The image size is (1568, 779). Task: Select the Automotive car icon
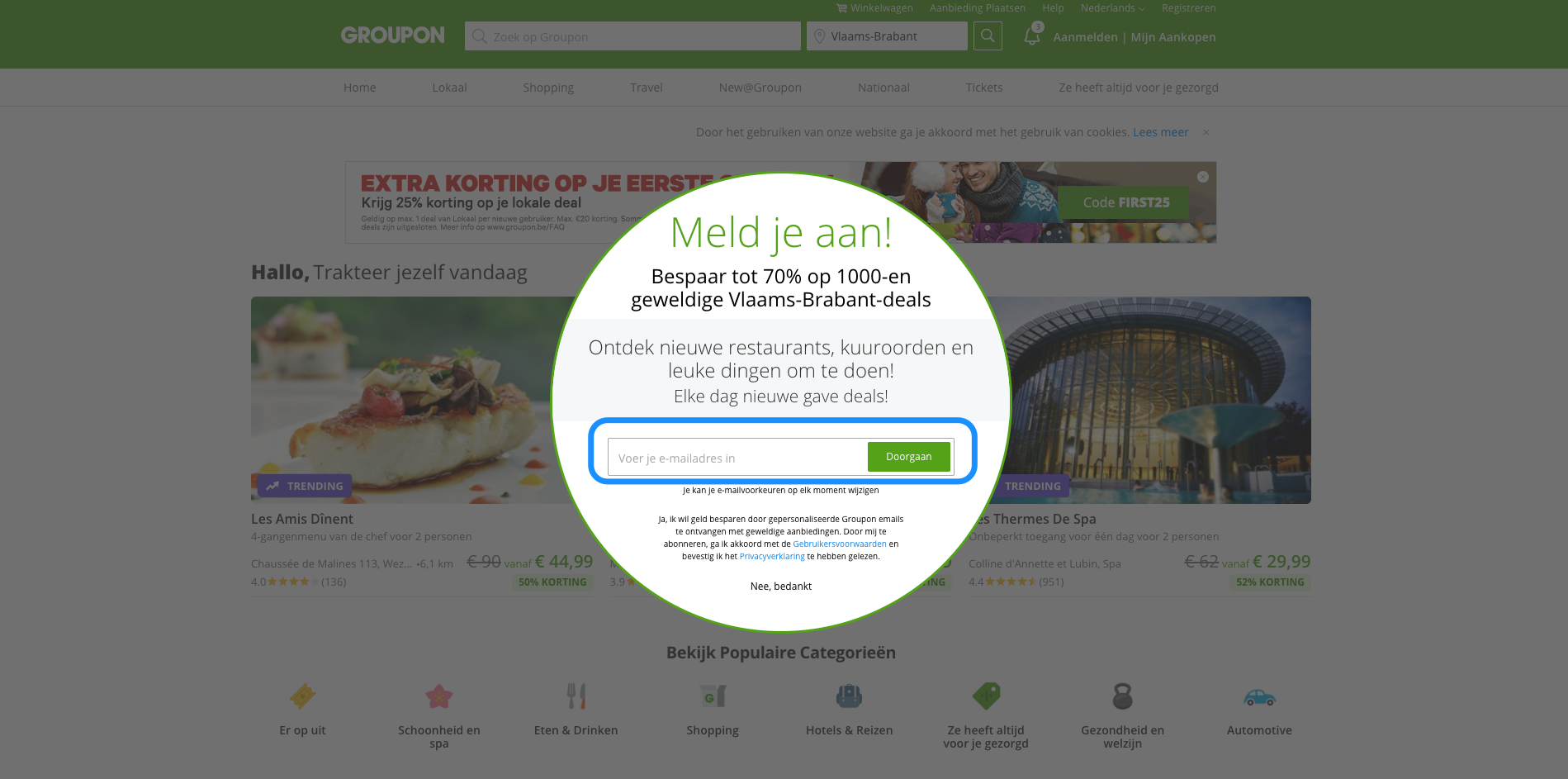tap(1259, 697)
